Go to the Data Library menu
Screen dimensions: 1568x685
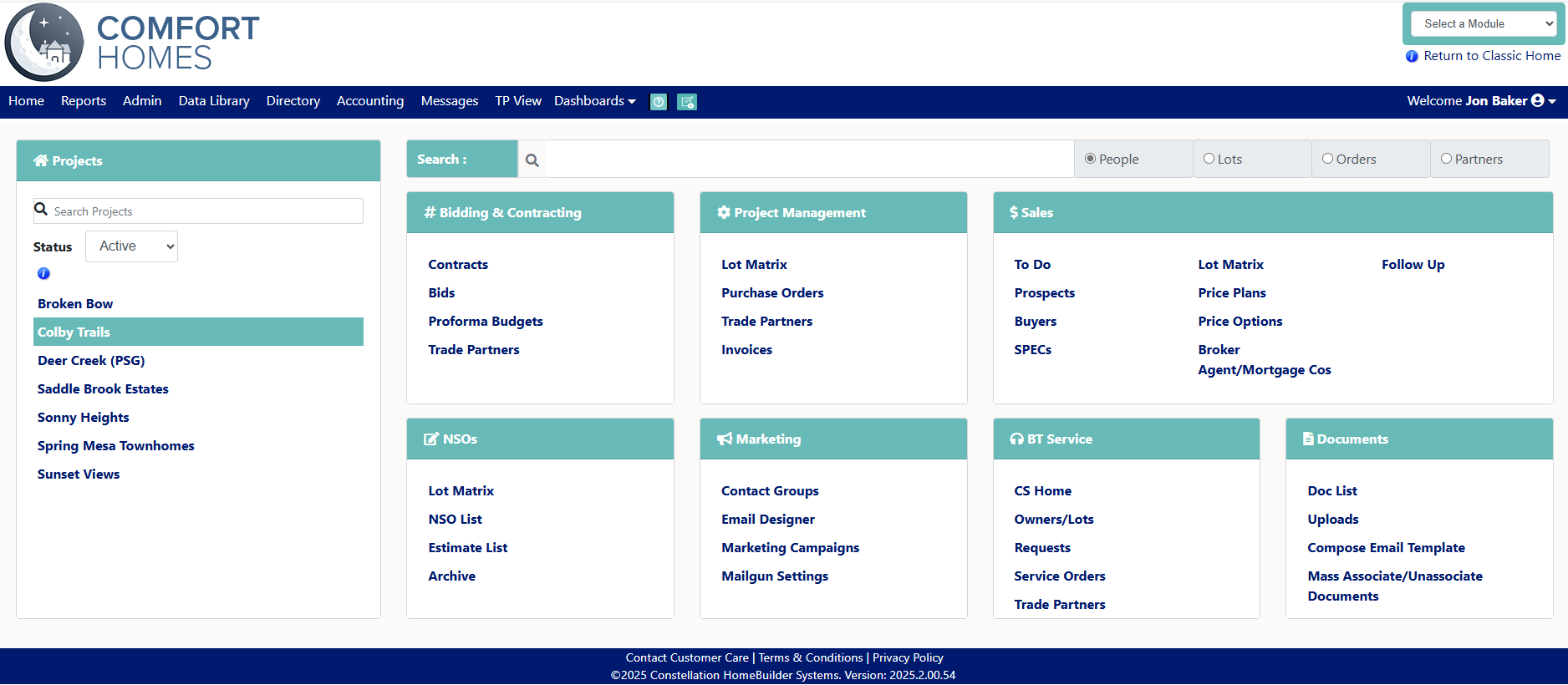point(214,101)
